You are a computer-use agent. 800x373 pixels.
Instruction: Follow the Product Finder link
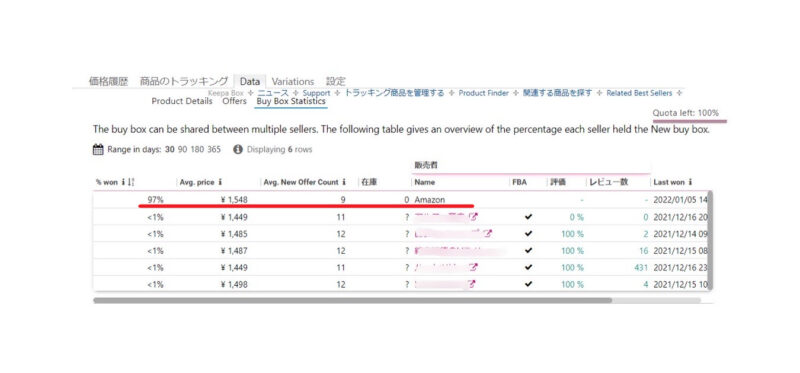pos(484,93)
